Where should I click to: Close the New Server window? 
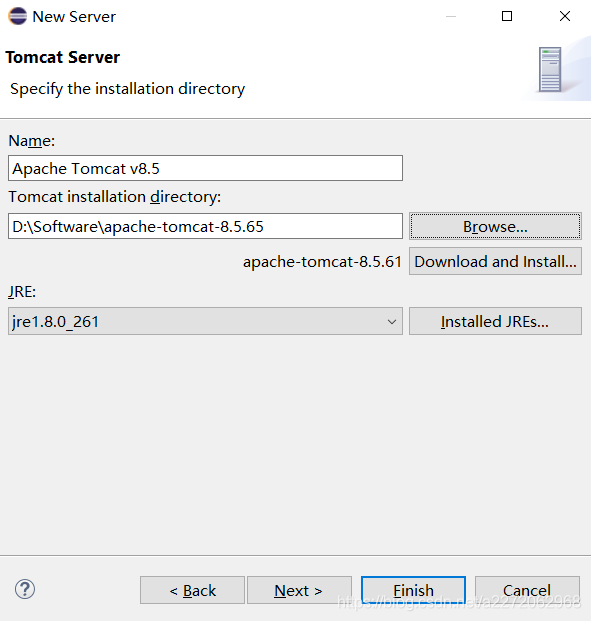pos(565,16)
